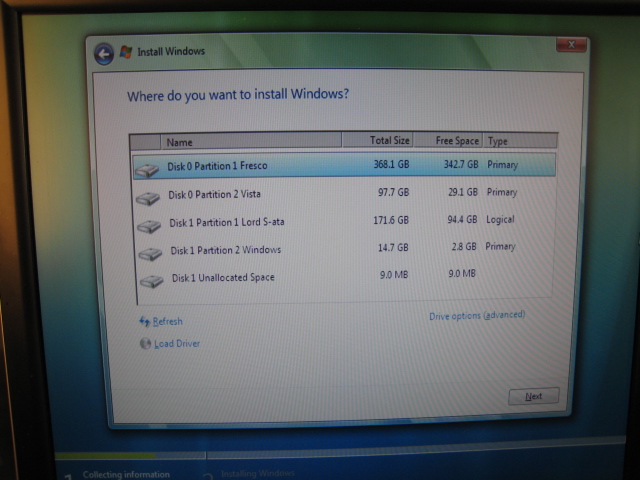Click the 94.4 GB free space value
Screen dimensions: 640x480
[x=462, y=220]
